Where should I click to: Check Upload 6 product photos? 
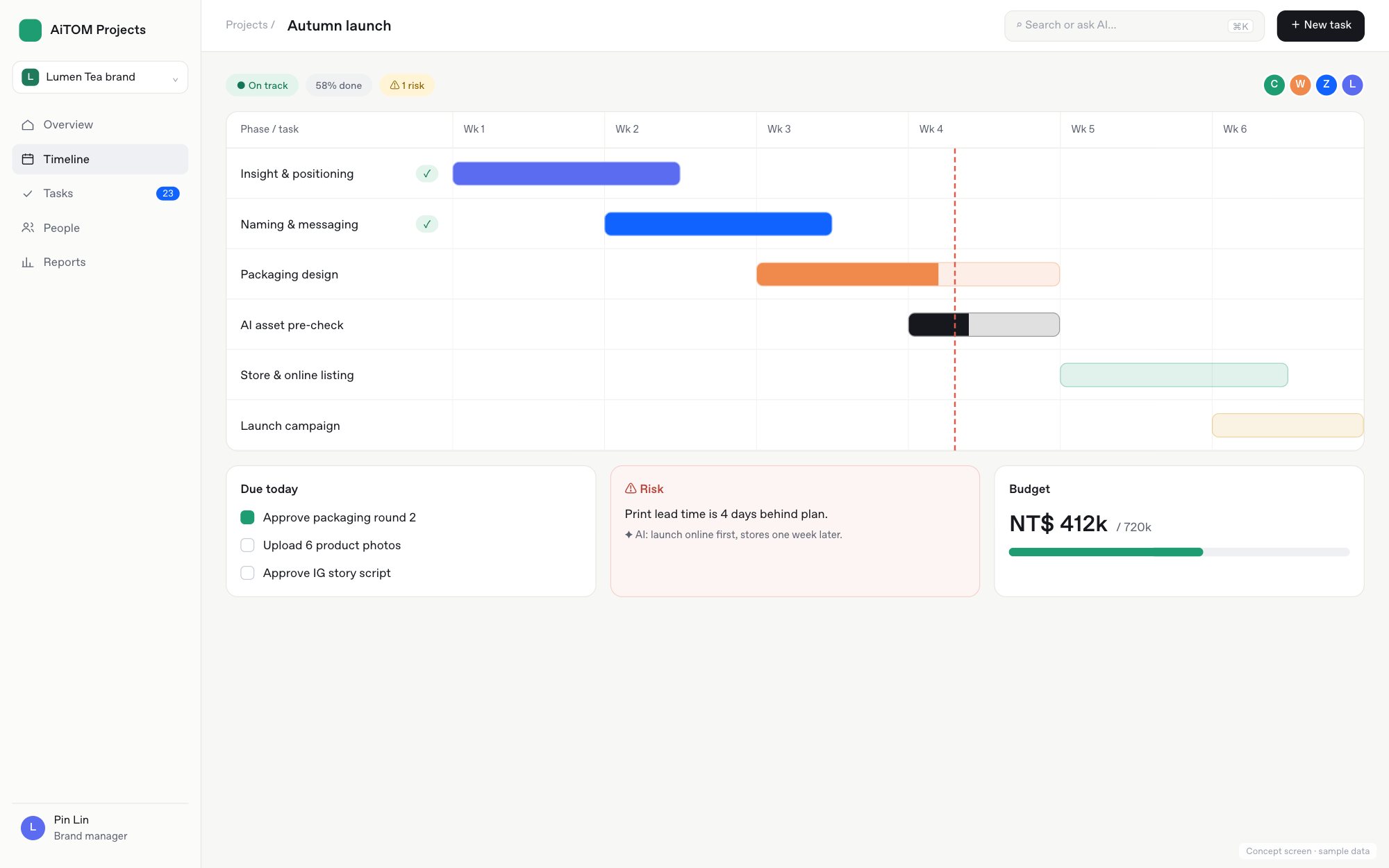[247, 545]
